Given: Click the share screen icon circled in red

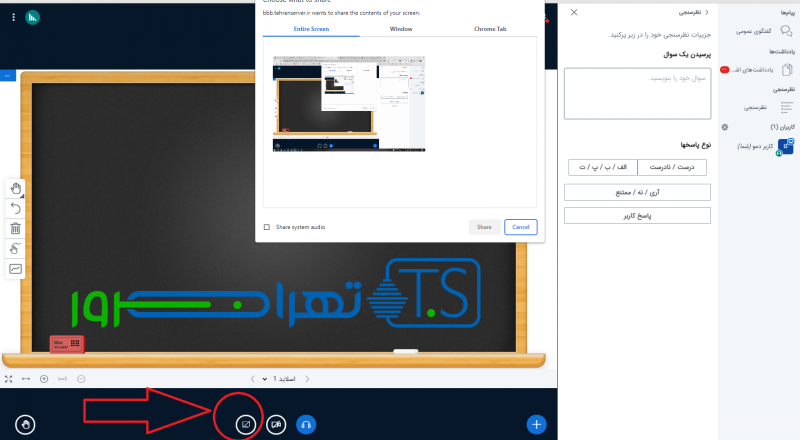Looking at the screenshot, I should [x=244, y=424].
